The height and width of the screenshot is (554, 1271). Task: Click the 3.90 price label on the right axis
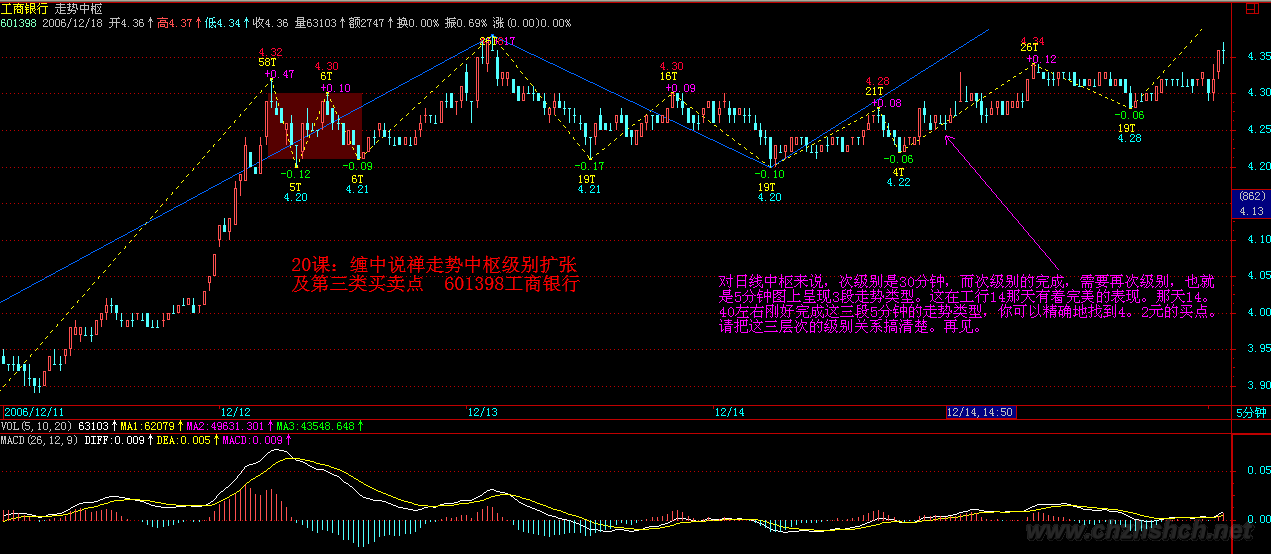point(1257,386)
